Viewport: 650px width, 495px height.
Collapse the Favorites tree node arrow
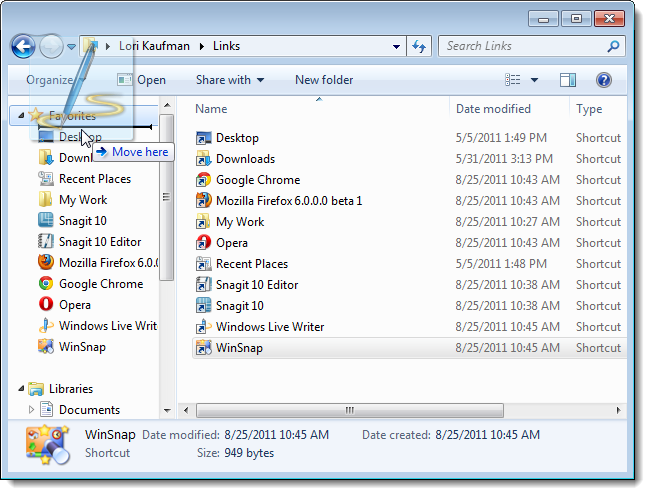coord(21,115)
